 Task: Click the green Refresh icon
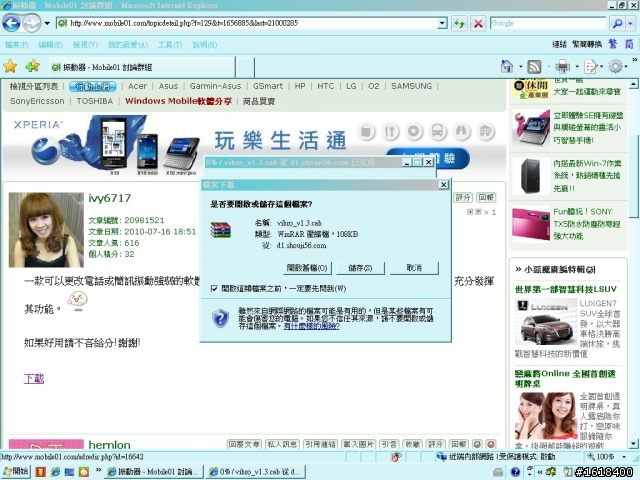coord(460,23)
